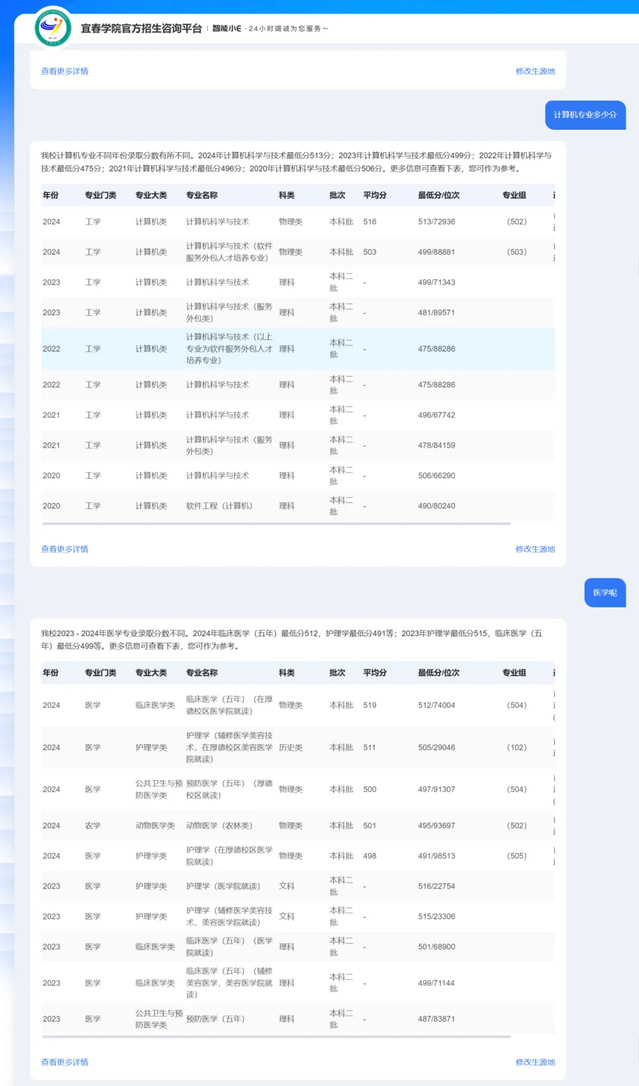This screenshot has width=639, height=1086.
Task: Click the 医学呢 chat message bubble
Action: (604, 592)
